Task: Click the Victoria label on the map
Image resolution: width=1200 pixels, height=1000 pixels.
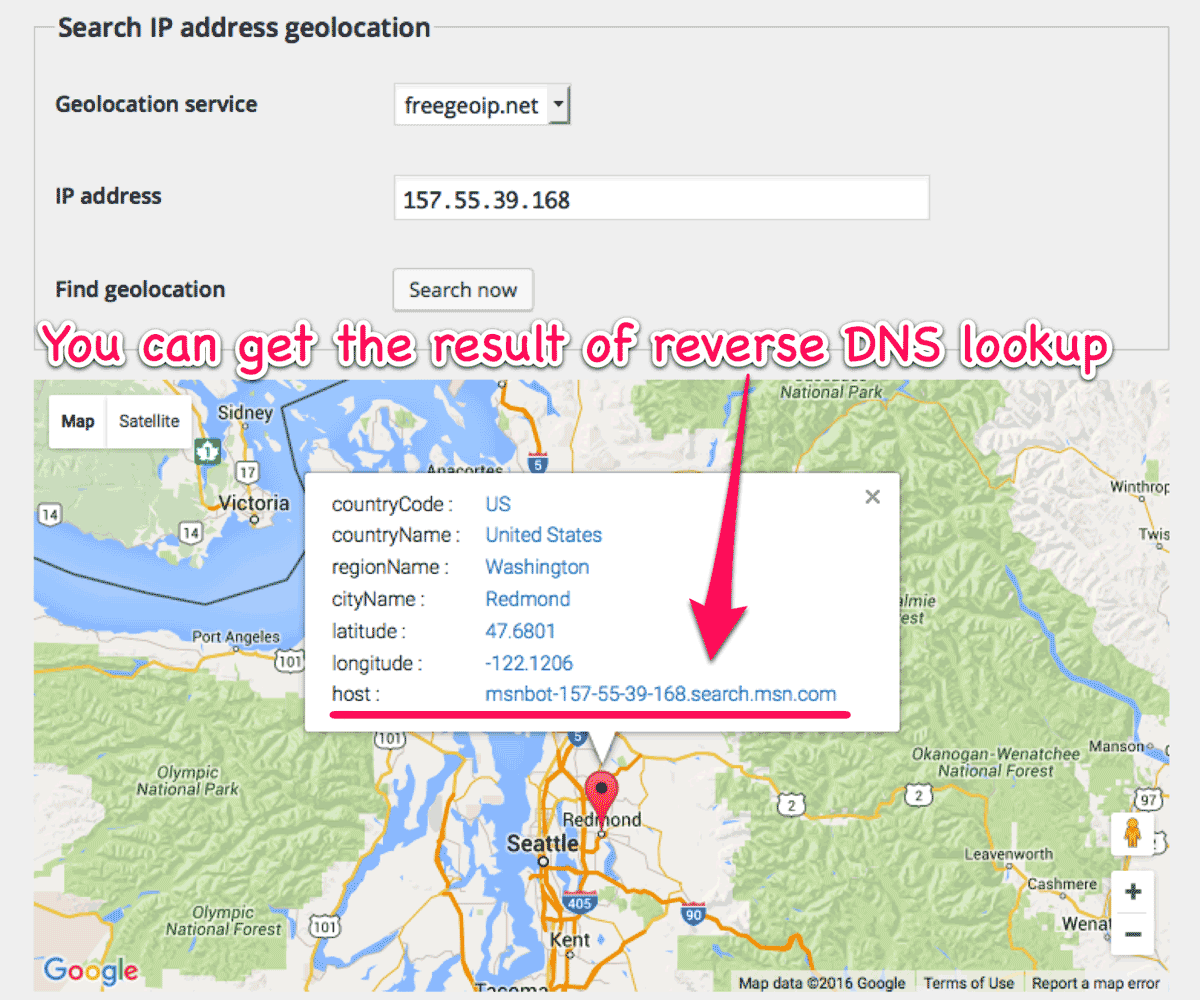Action: (254, 503)
